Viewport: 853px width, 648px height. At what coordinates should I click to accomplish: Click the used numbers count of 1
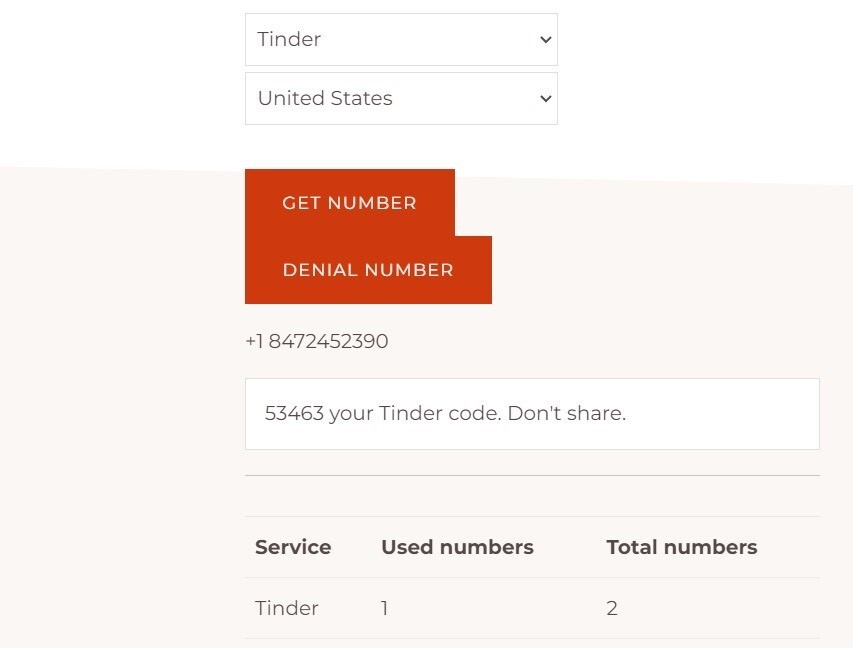384,608
